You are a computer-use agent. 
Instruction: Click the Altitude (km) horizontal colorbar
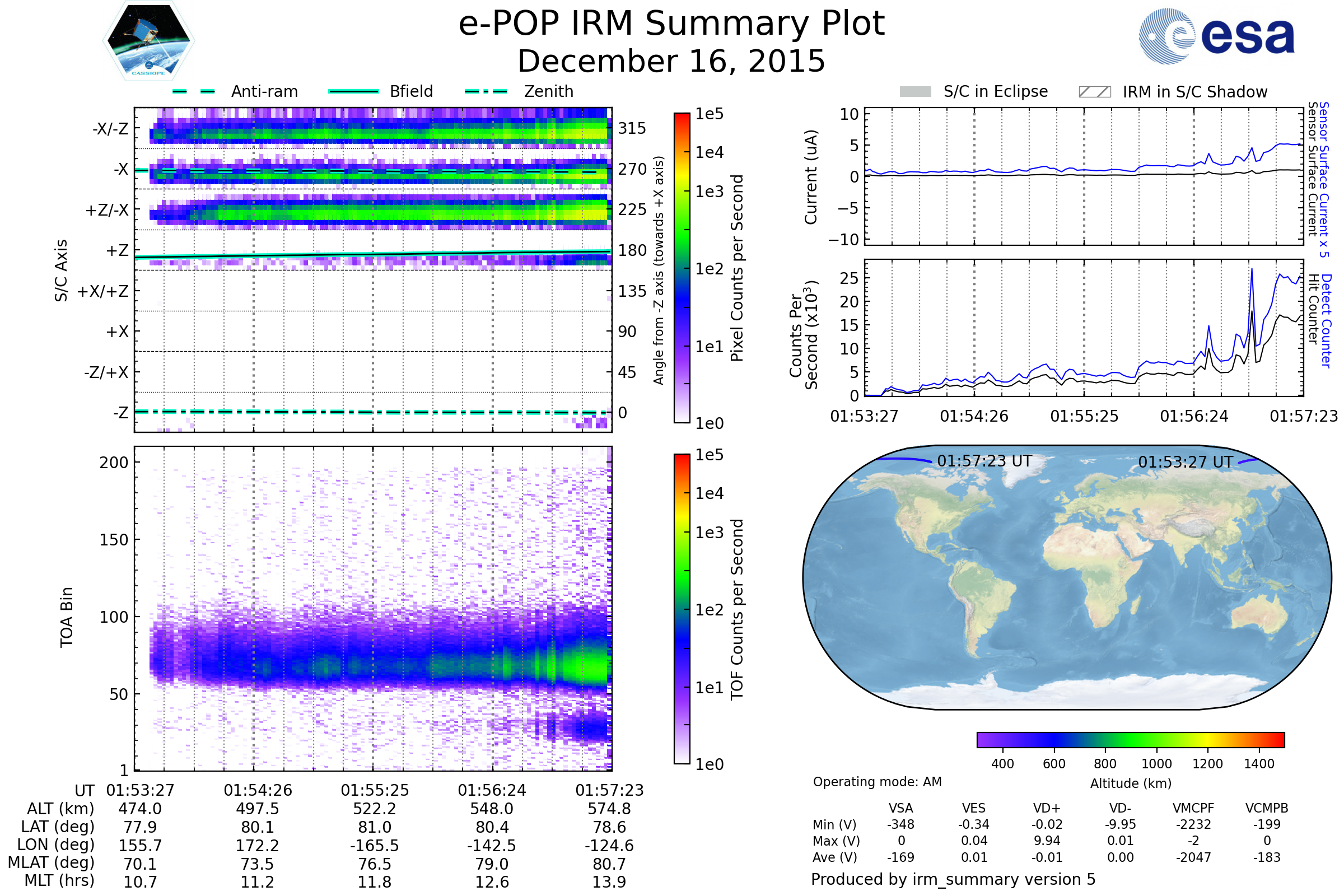point(1130,739)
